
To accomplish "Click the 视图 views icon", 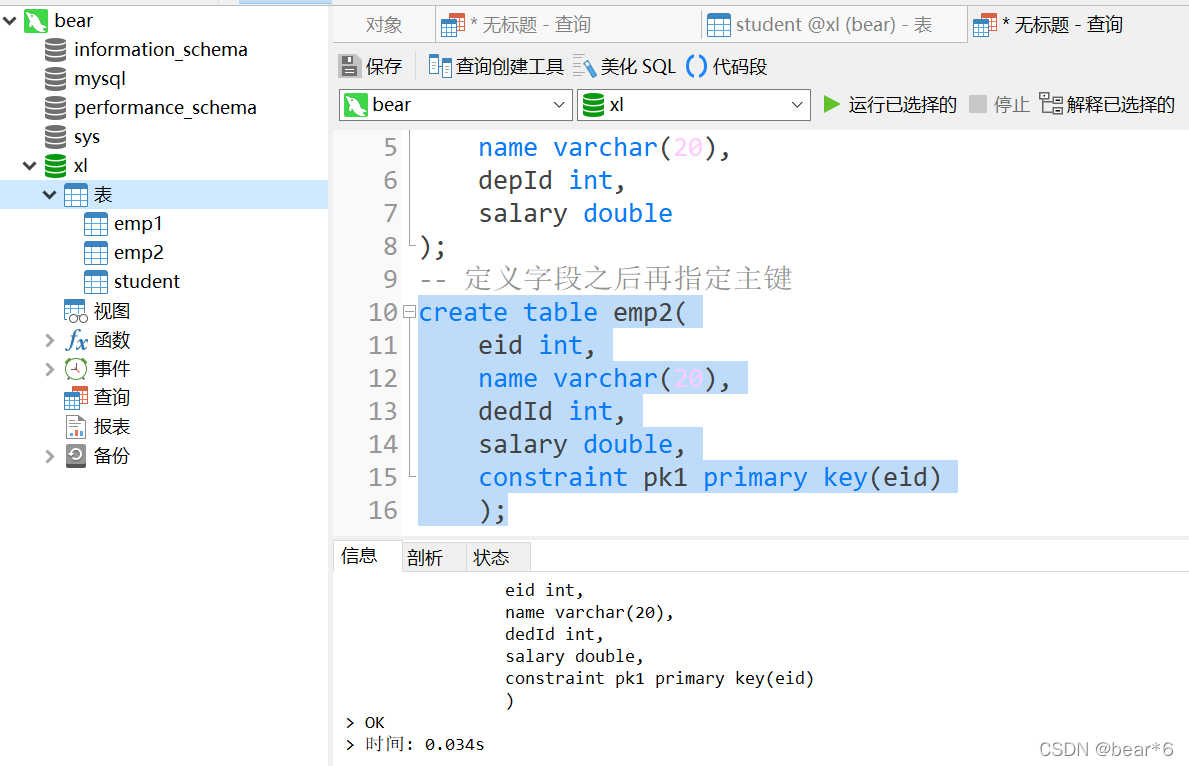I will click(76, 311).
